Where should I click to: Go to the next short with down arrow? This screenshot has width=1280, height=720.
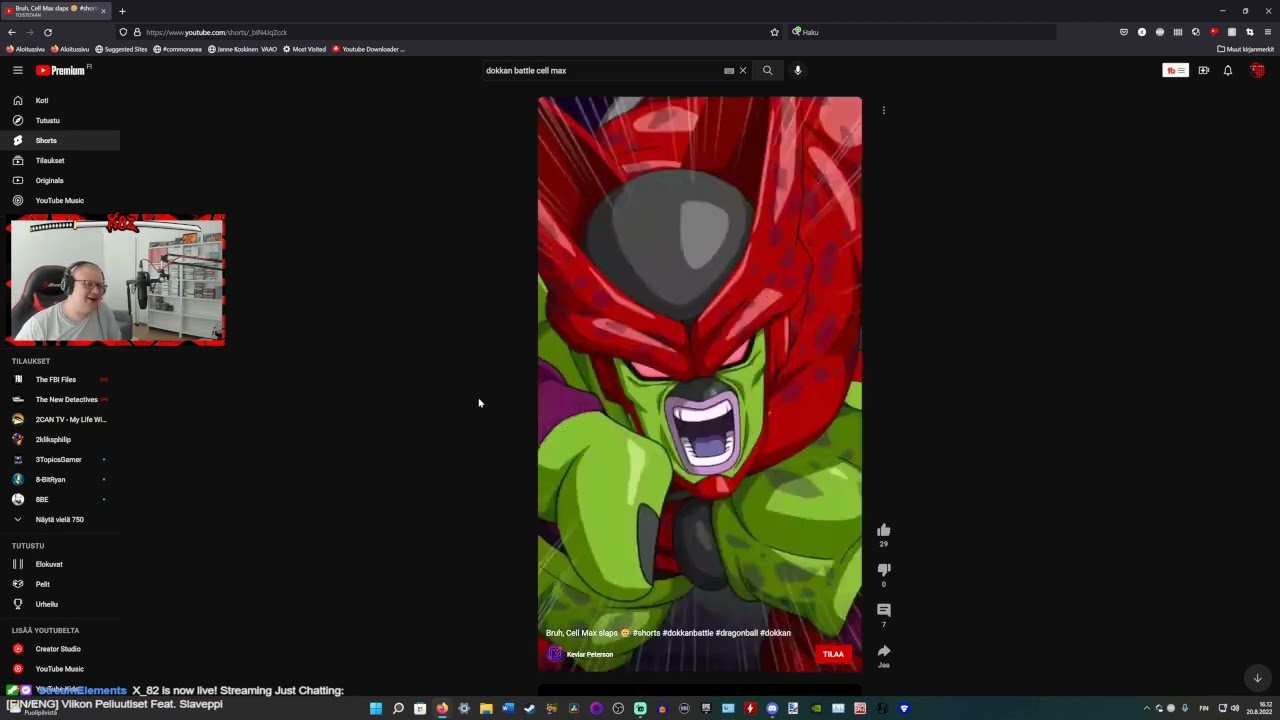pos(1258,678)
